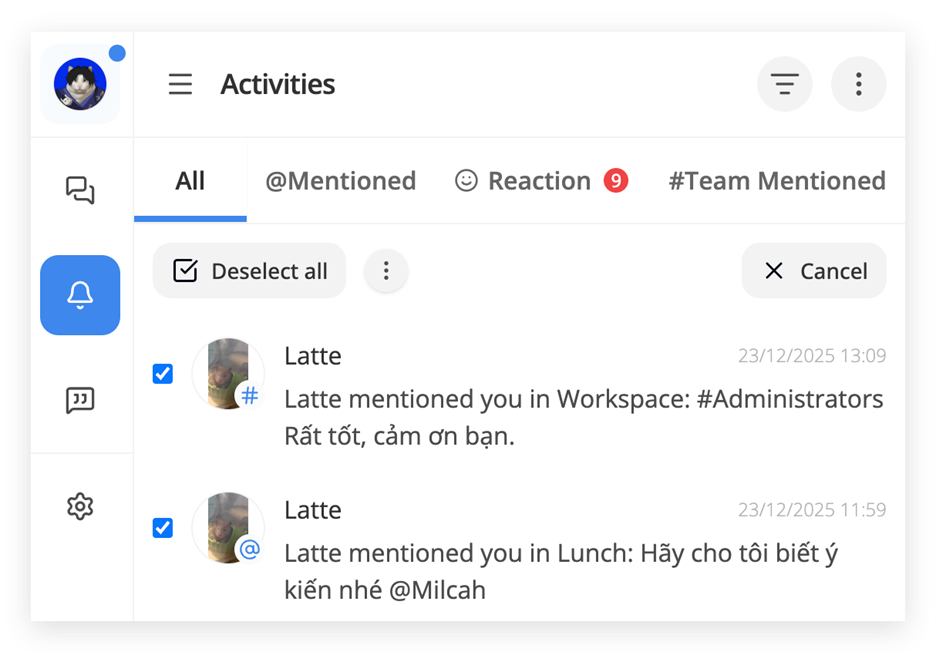Open three-dot menu next to Deselect all

(x=386, y=271)
